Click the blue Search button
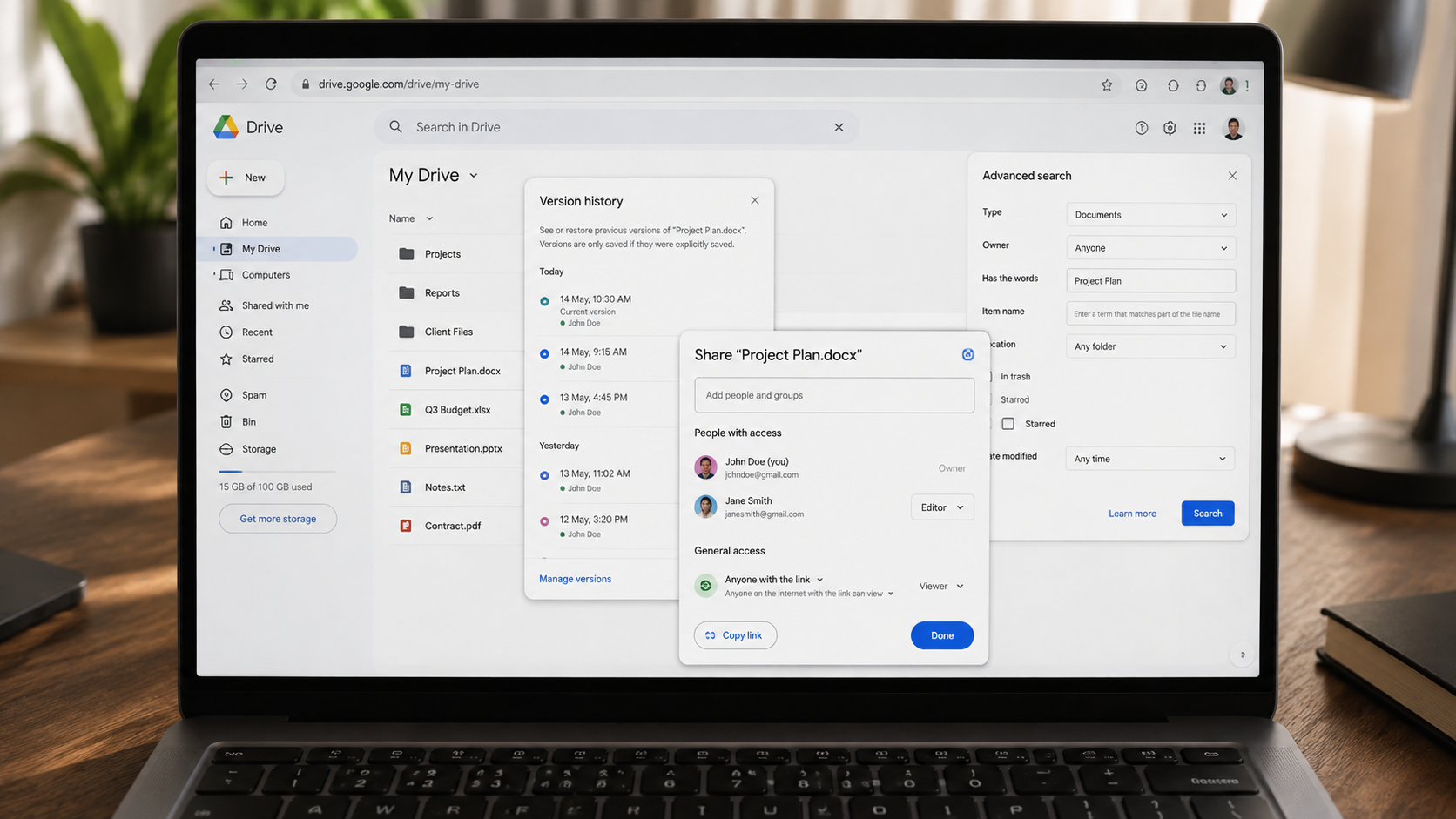 coord(1208,514)
